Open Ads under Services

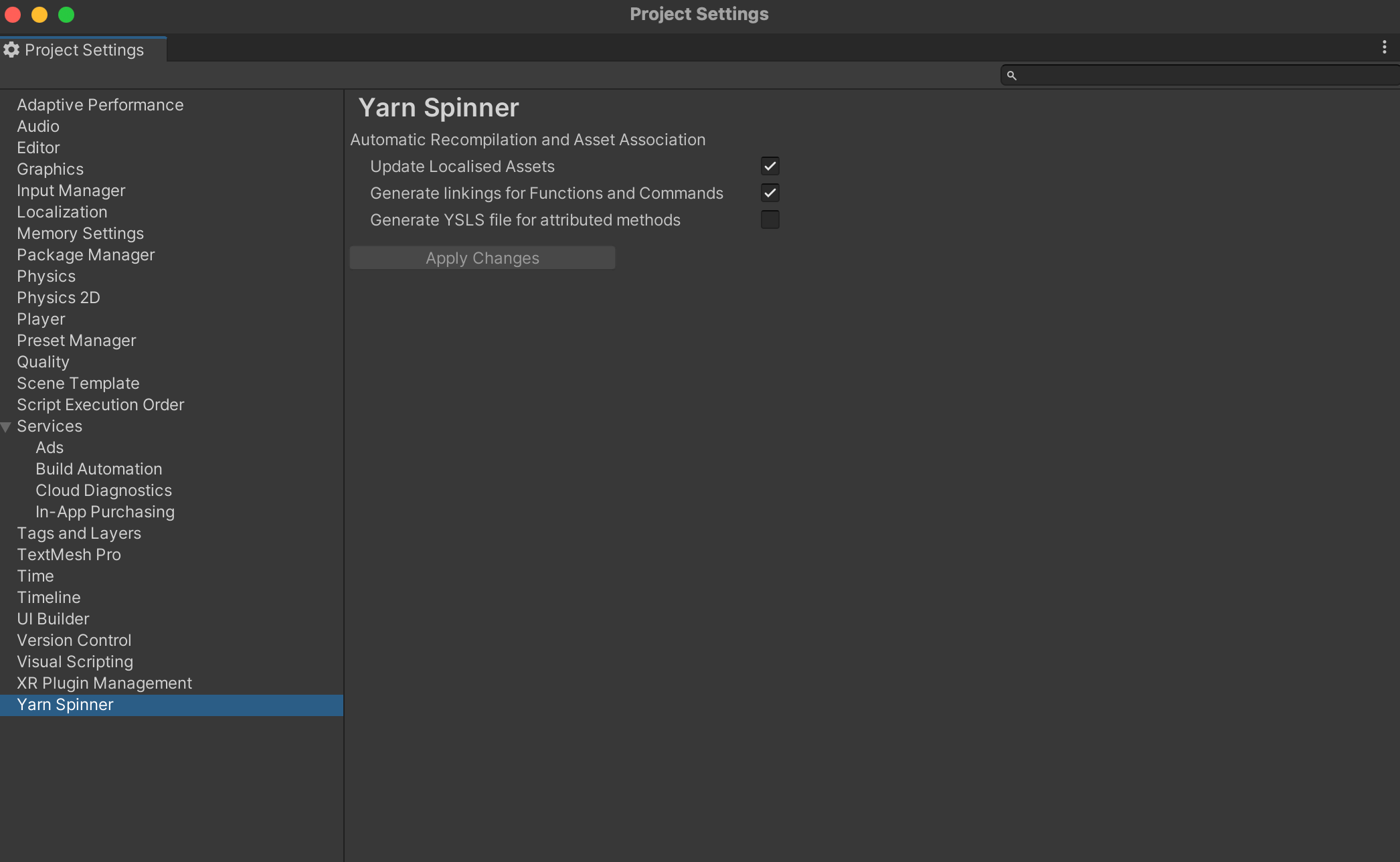[50, 447]
